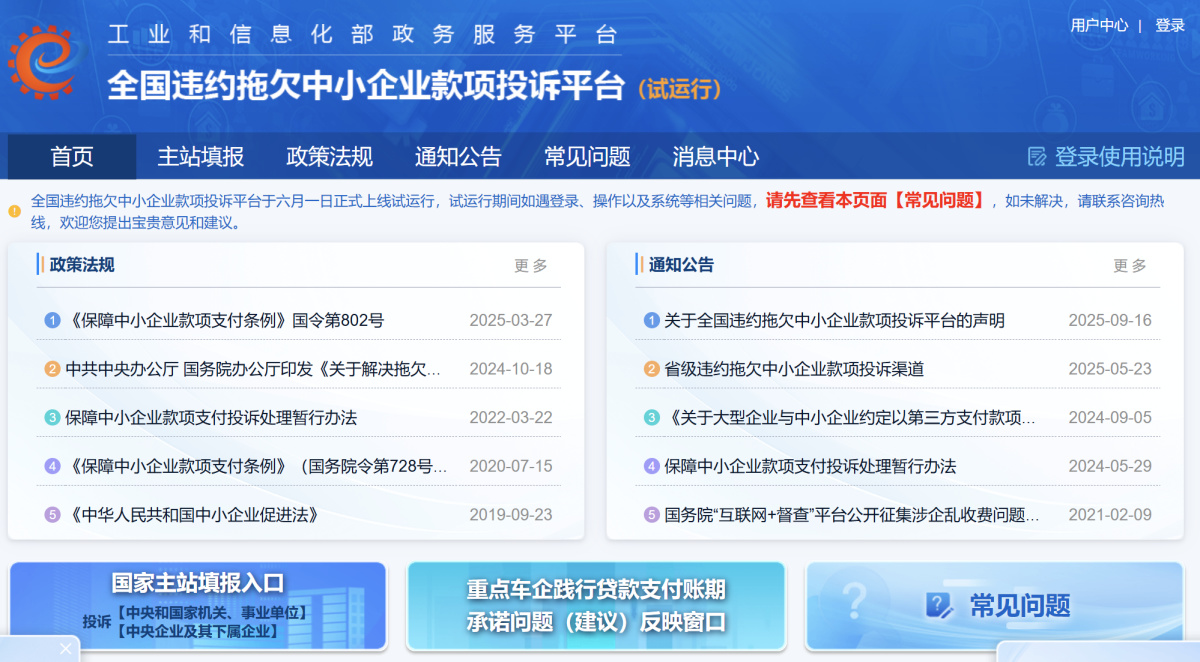
Task: Click the number 1 badge in 政策法规 list
Action: point(53,321)
